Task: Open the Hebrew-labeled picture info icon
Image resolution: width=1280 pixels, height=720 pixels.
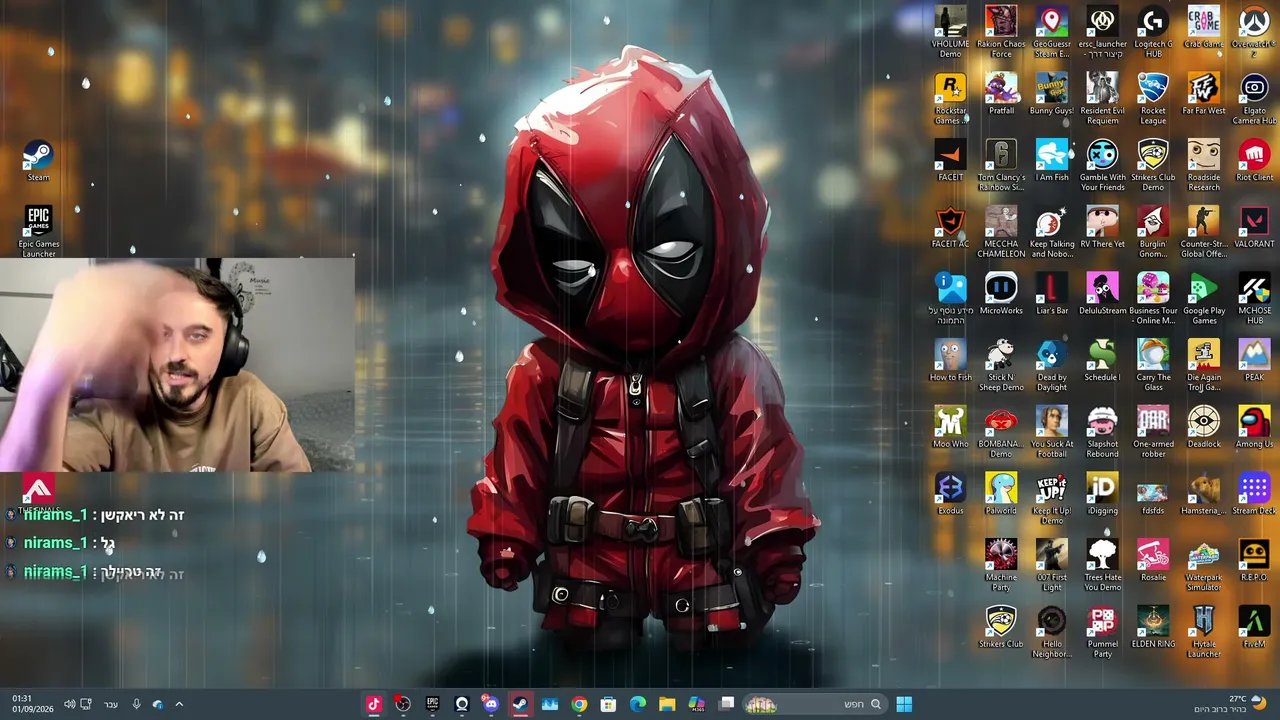Action: coord(950,299)
